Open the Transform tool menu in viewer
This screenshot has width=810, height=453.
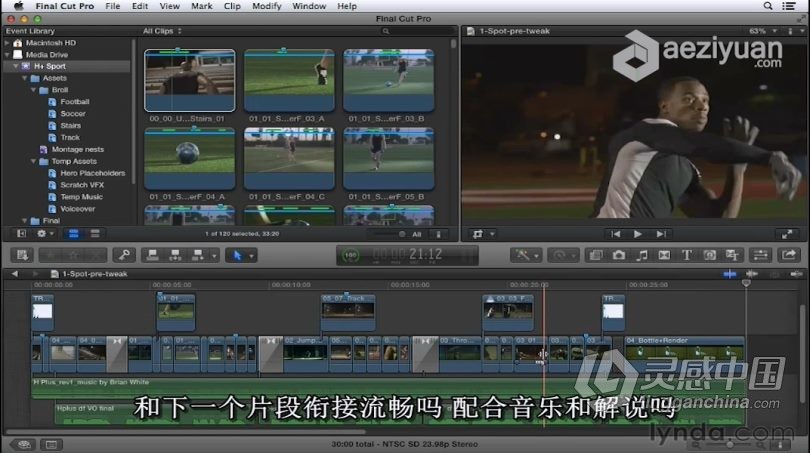tap(484, 234)
